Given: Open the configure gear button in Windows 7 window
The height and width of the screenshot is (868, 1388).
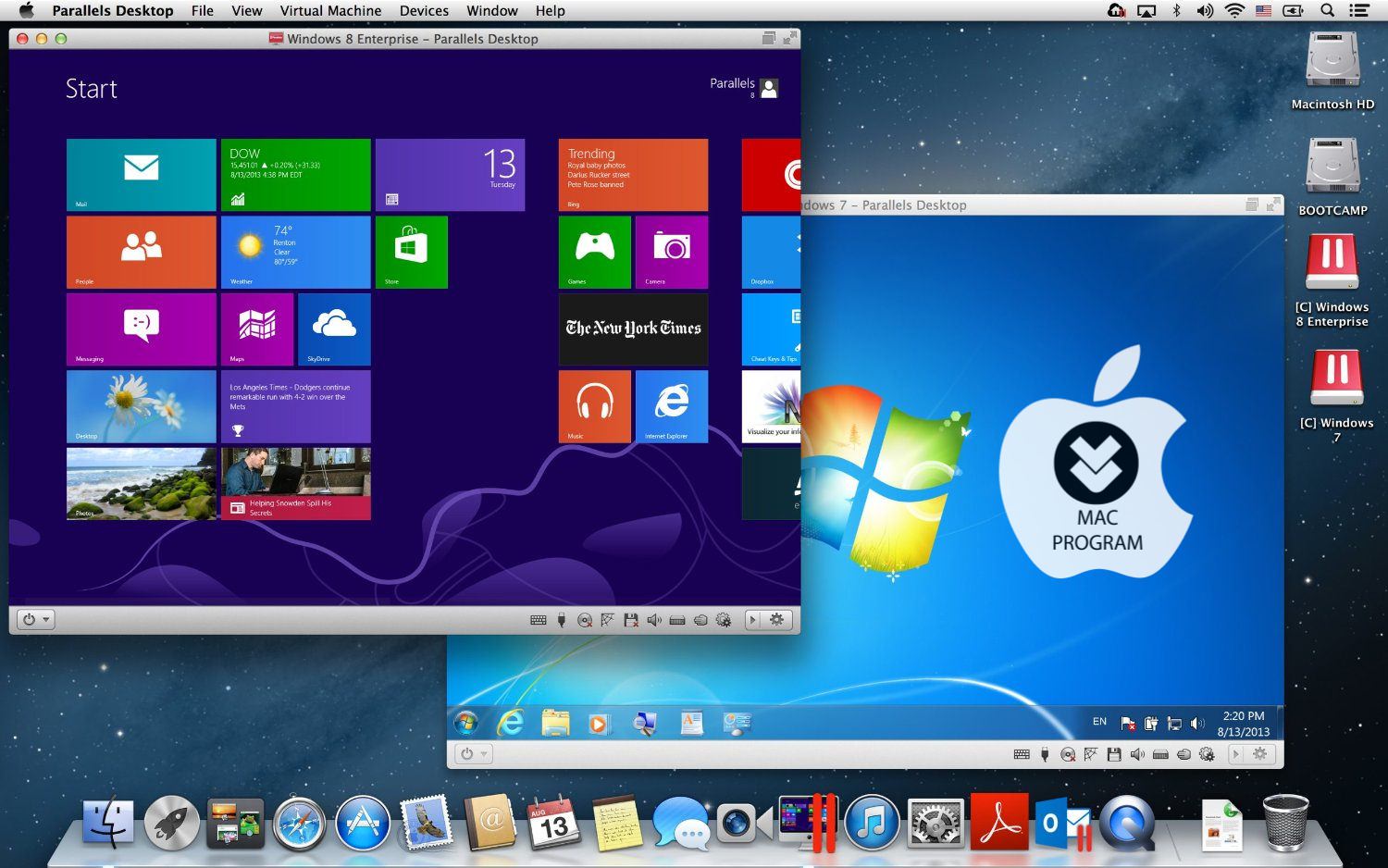Looking at the screenshot, I should 1260,754.
